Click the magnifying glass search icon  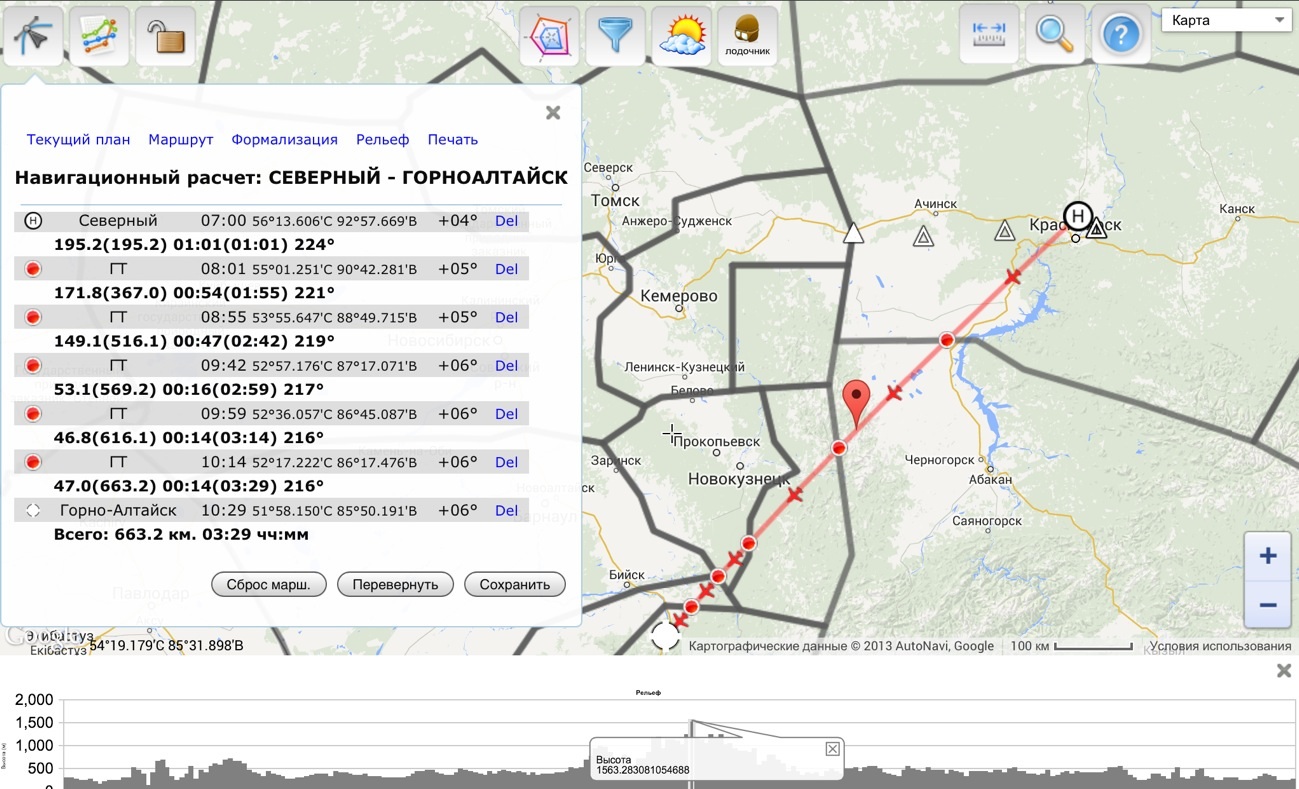click(x=1055, y=35)
